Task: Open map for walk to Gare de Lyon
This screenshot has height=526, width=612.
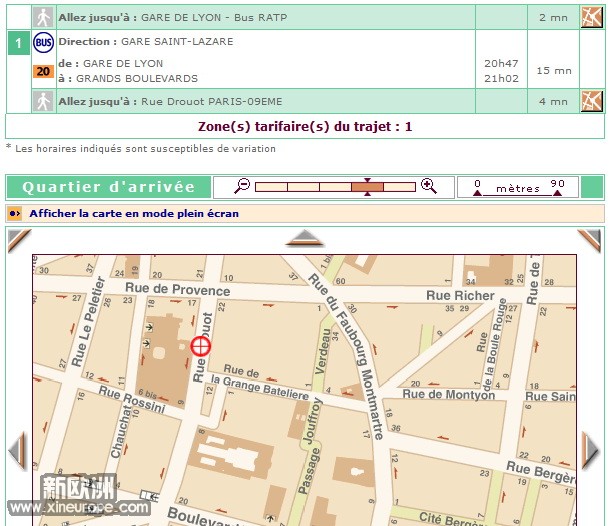Action: pos(592,17)
